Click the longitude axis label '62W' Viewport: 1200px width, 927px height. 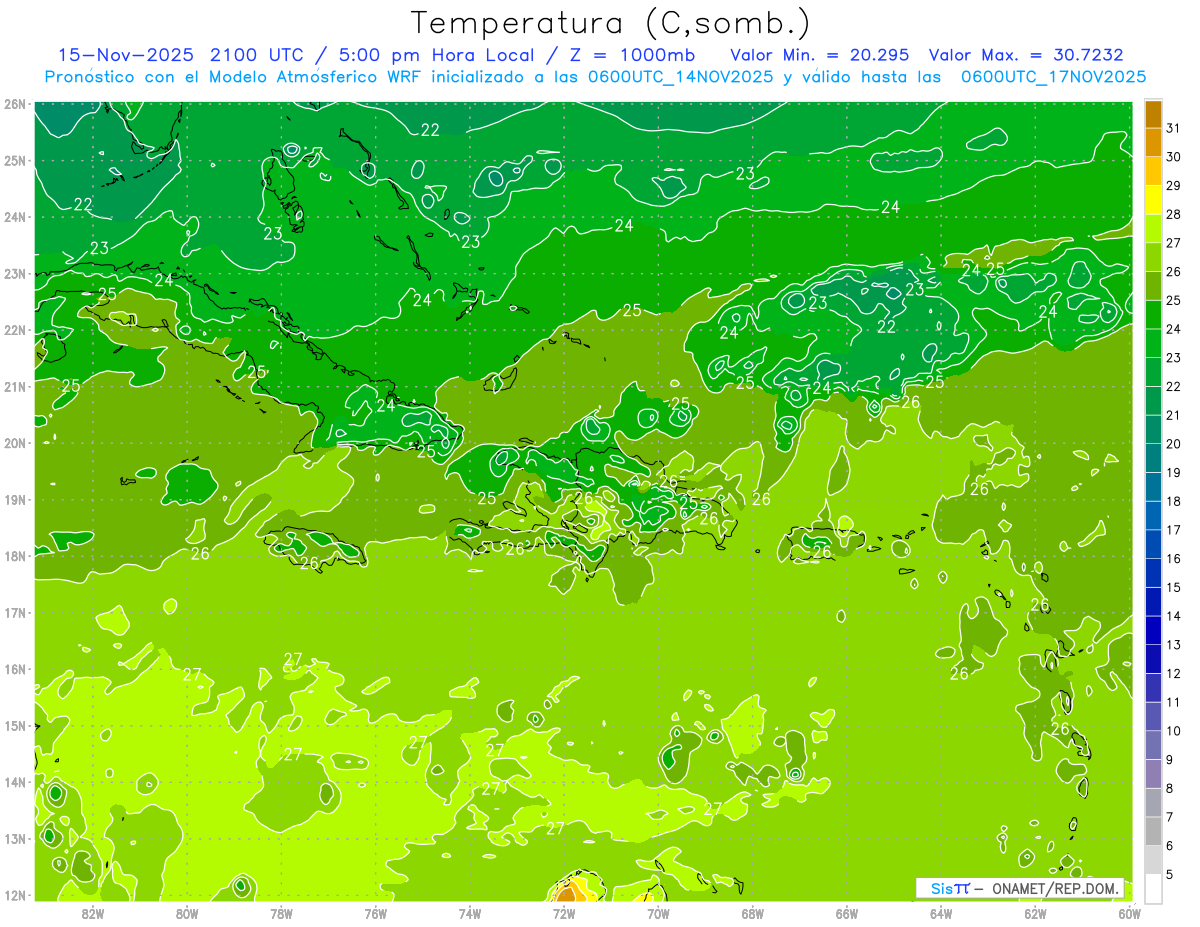click(1035, 913)
